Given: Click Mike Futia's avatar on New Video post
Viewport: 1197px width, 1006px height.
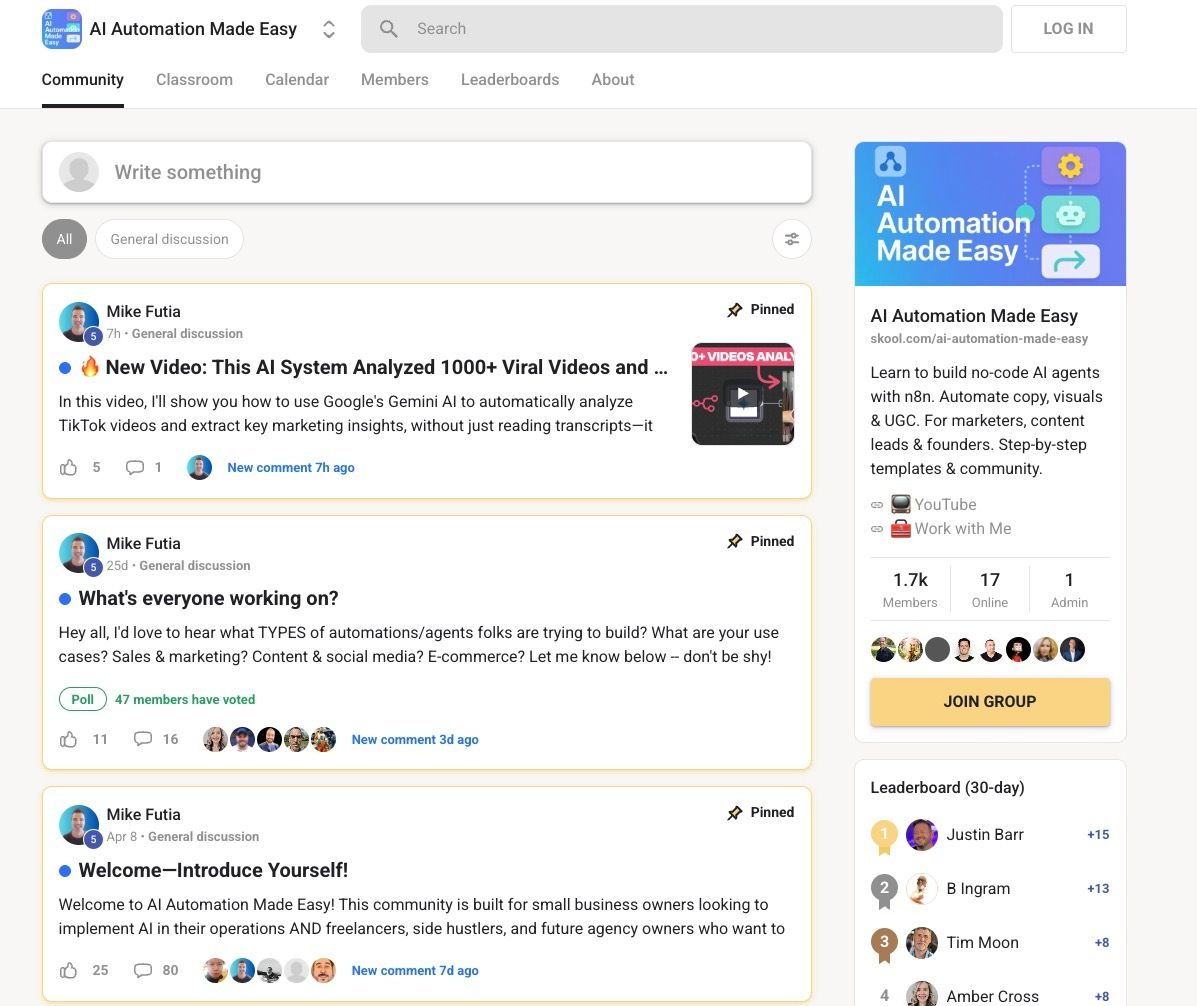Looking at the screenshot, I should tap(79, 321).
